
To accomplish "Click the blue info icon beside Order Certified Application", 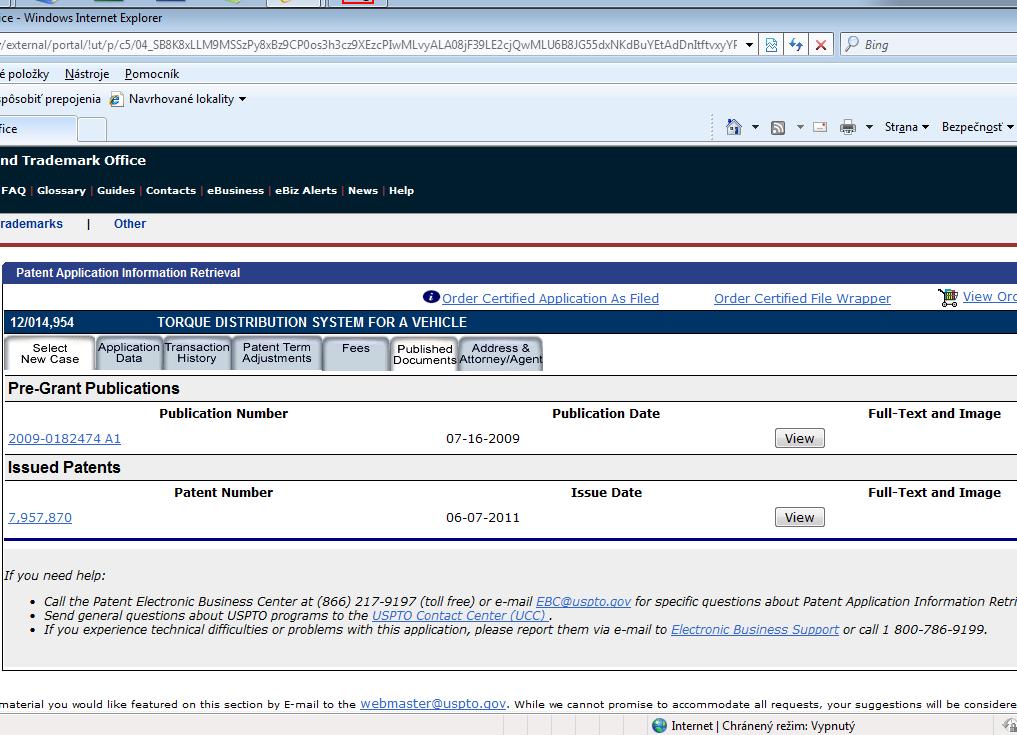I will [431, 296].
